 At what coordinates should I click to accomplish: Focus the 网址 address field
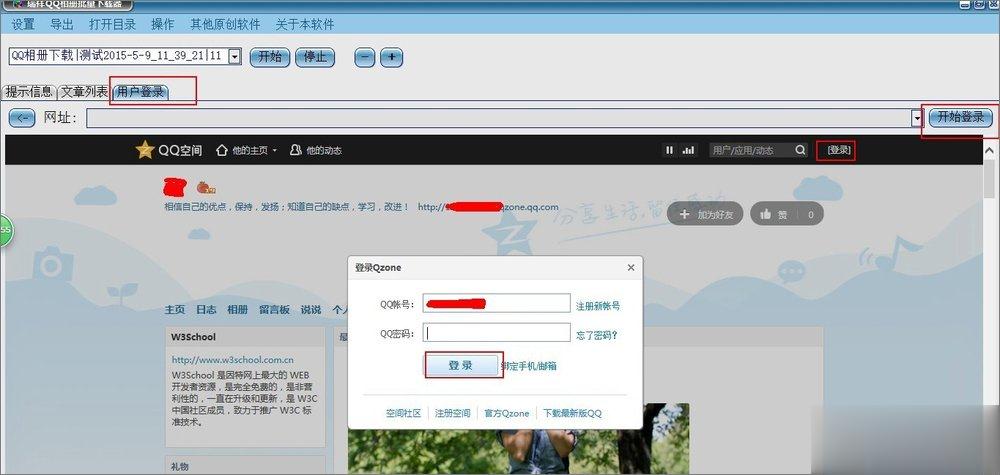(499, 118)
